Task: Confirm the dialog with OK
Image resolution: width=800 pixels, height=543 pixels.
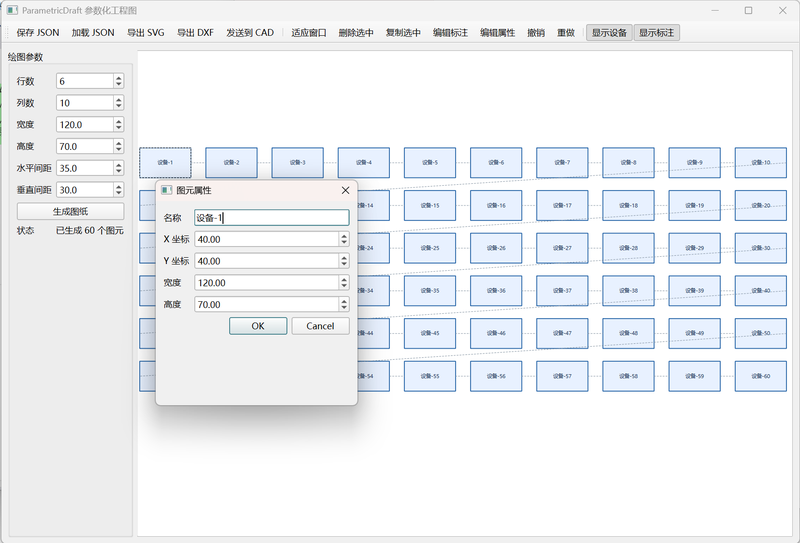Action: click(258, 326)
